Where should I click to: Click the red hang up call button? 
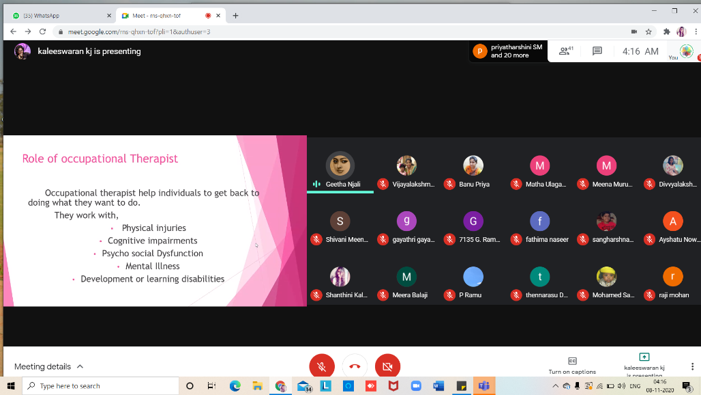point(355,366)
